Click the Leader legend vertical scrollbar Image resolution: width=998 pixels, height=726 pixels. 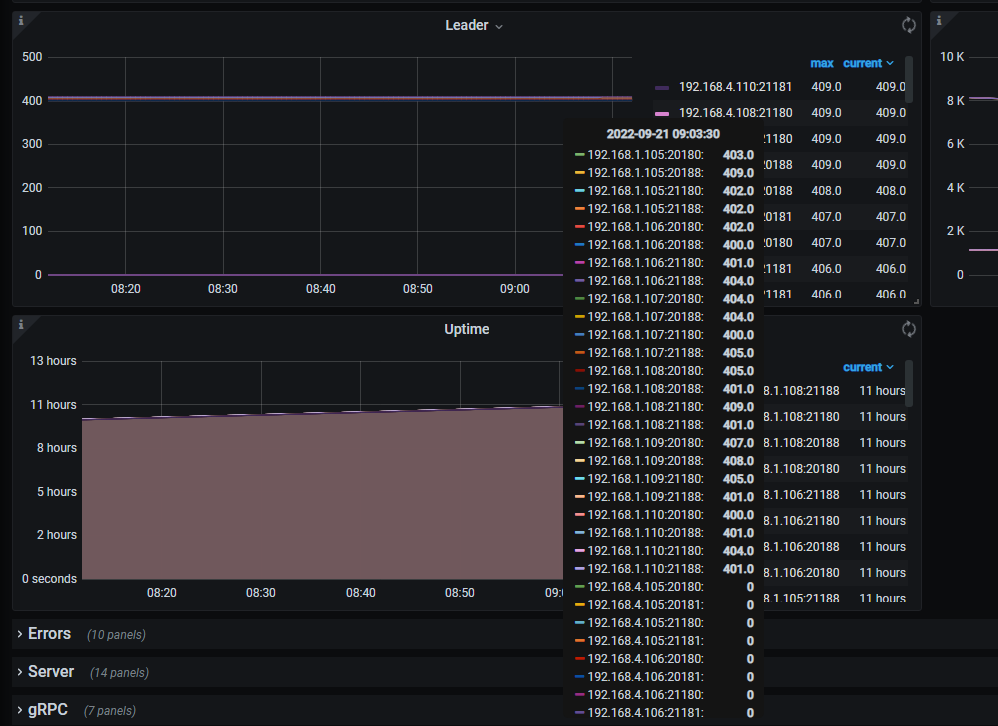tap(909, 75)
